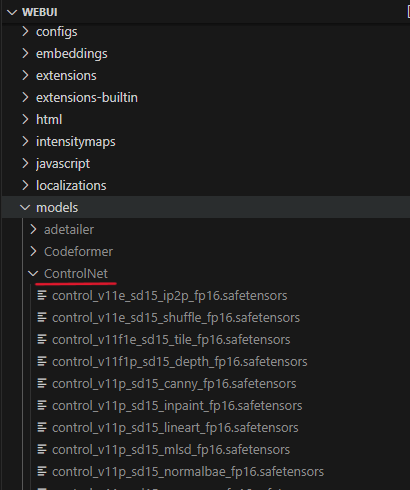Click file icon beside control_v11f1p_sd15_depth_fp16.safetensors
This screenshot has height=490, width=410.
point(42,361)
